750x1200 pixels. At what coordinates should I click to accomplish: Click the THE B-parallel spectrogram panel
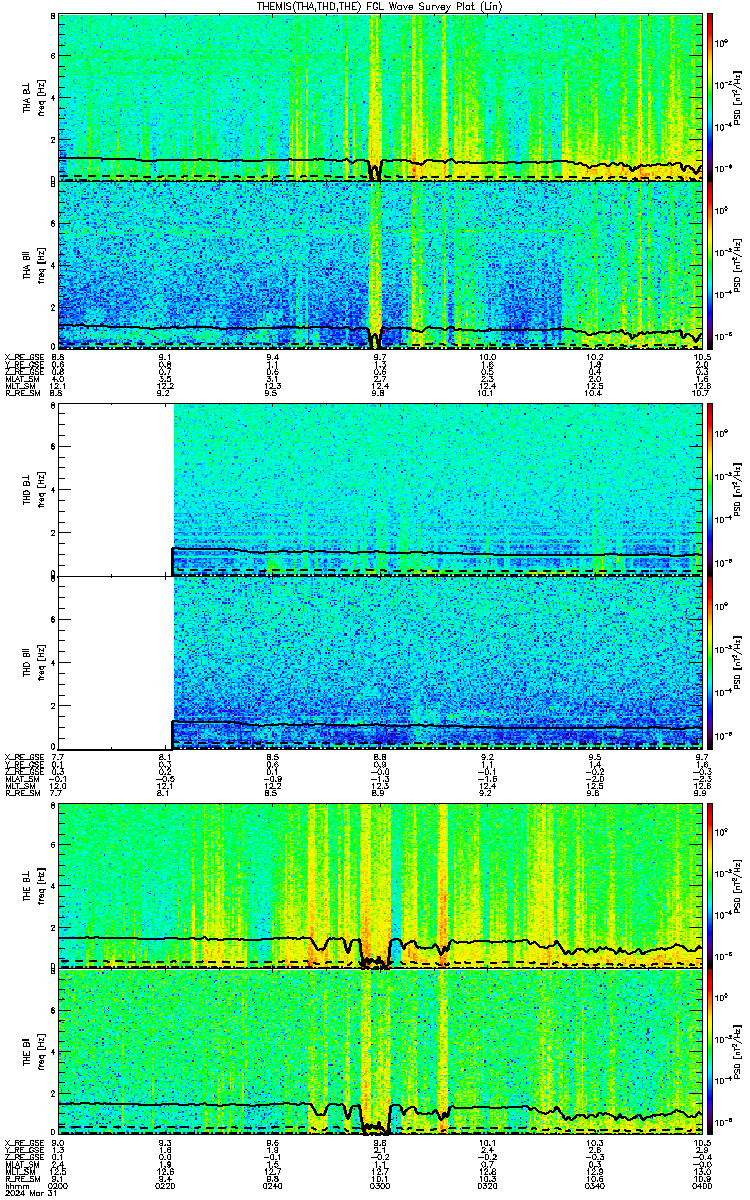pos(380,1052)
